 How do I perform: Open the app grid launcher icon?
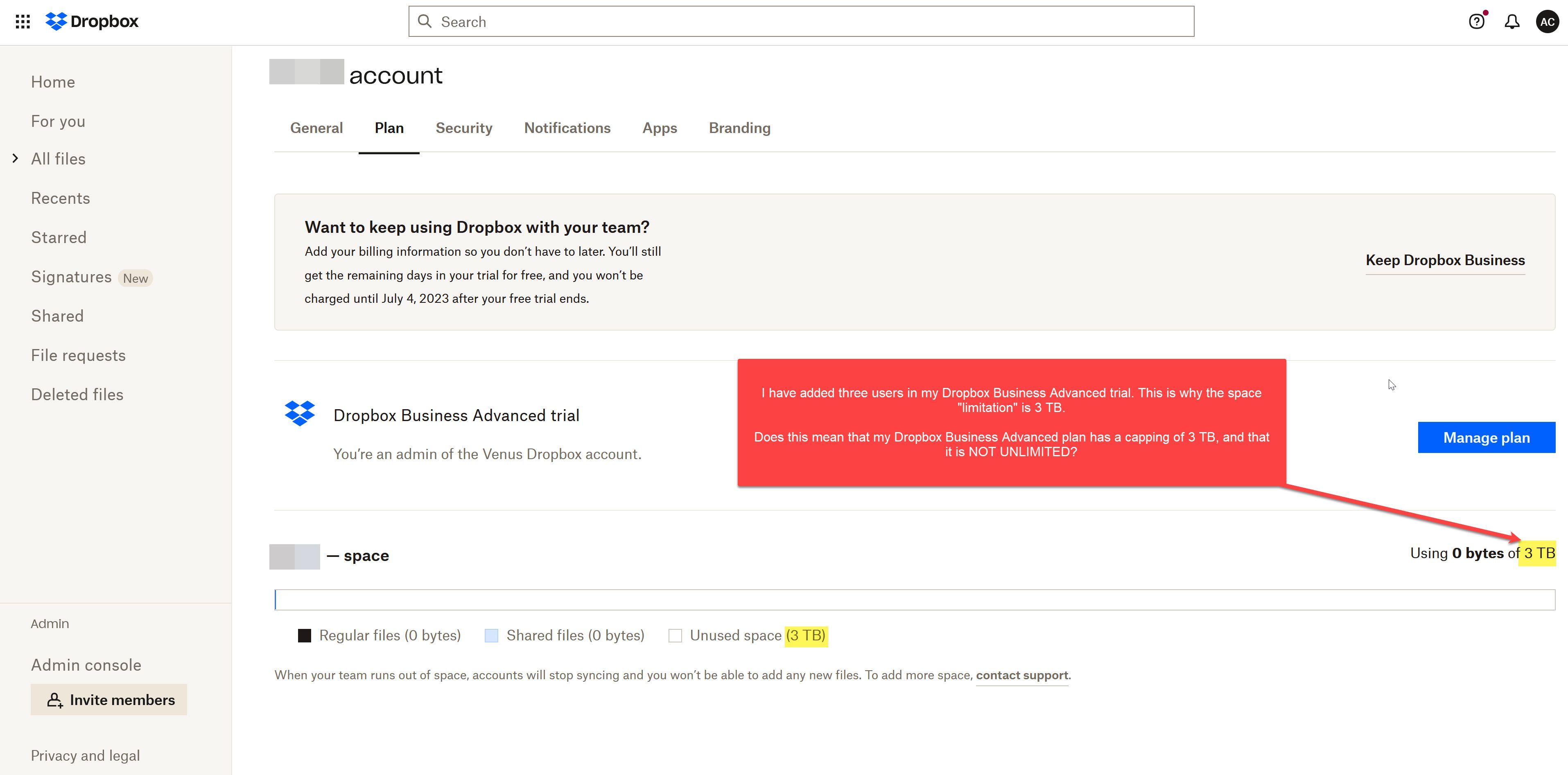(x=23, y=22)
